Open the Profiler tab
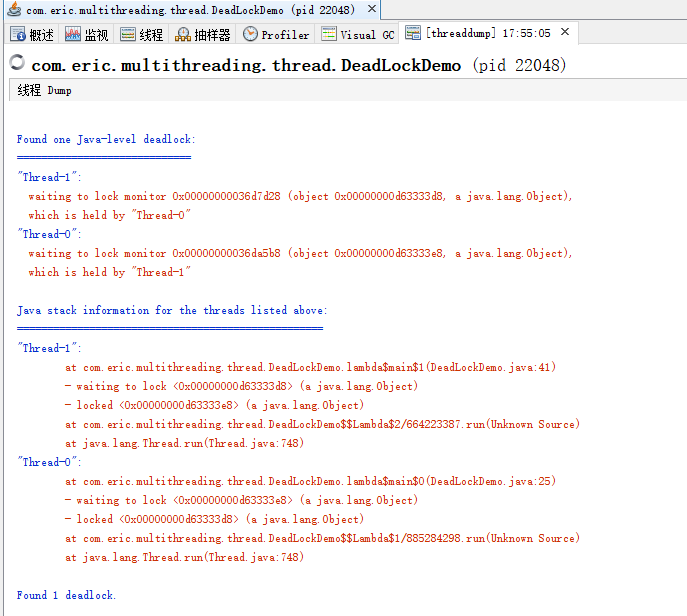This screenshot has width=687, height=616. coord(276,34)
